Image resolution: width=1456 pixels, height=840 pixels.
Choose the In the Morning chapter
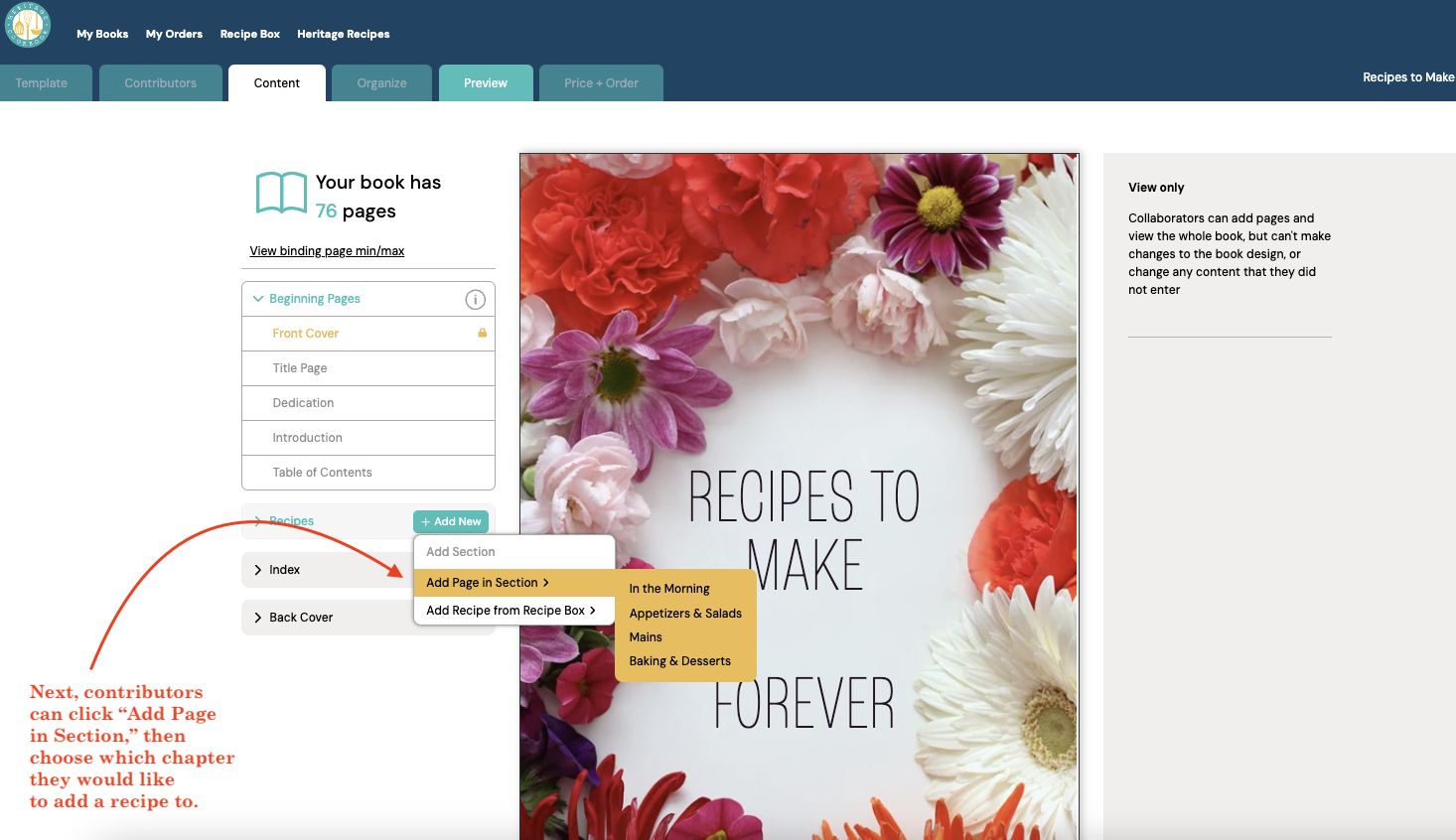click(669, 588)
